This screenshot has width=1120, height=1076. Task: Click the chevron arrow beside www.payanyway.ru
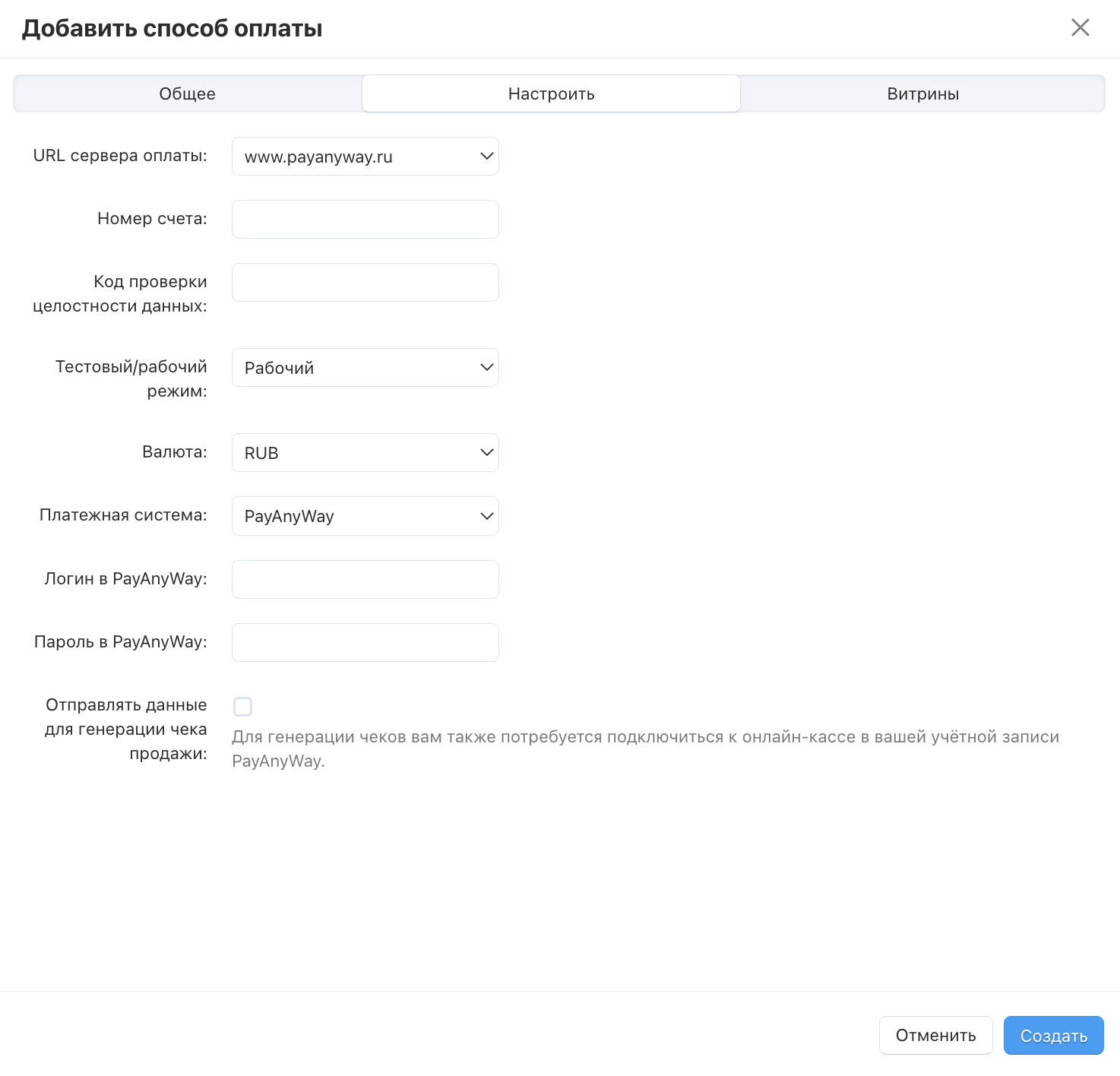point(486,157)
